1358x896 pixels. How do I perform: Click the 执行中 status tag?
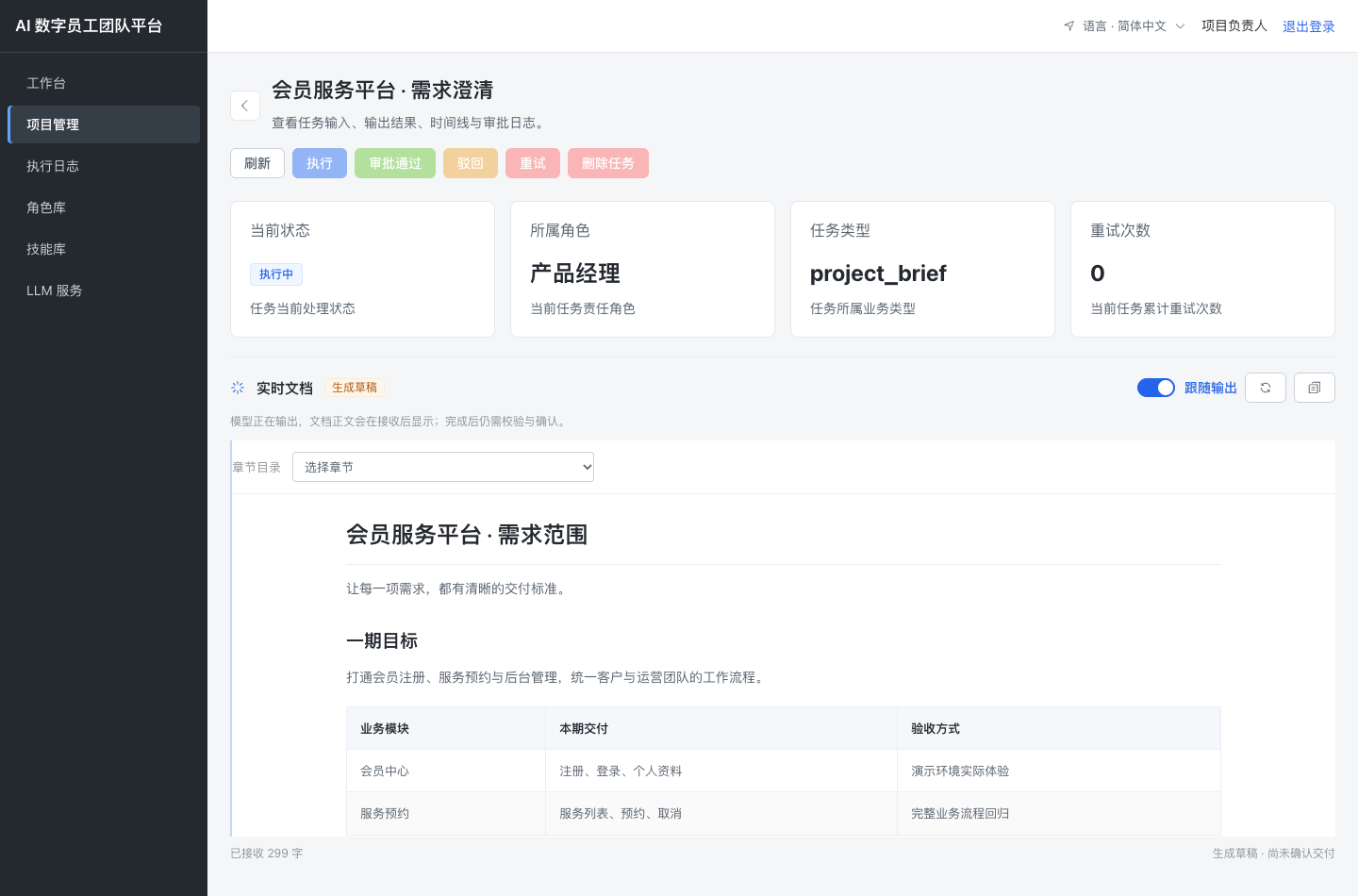pos(276,274)
